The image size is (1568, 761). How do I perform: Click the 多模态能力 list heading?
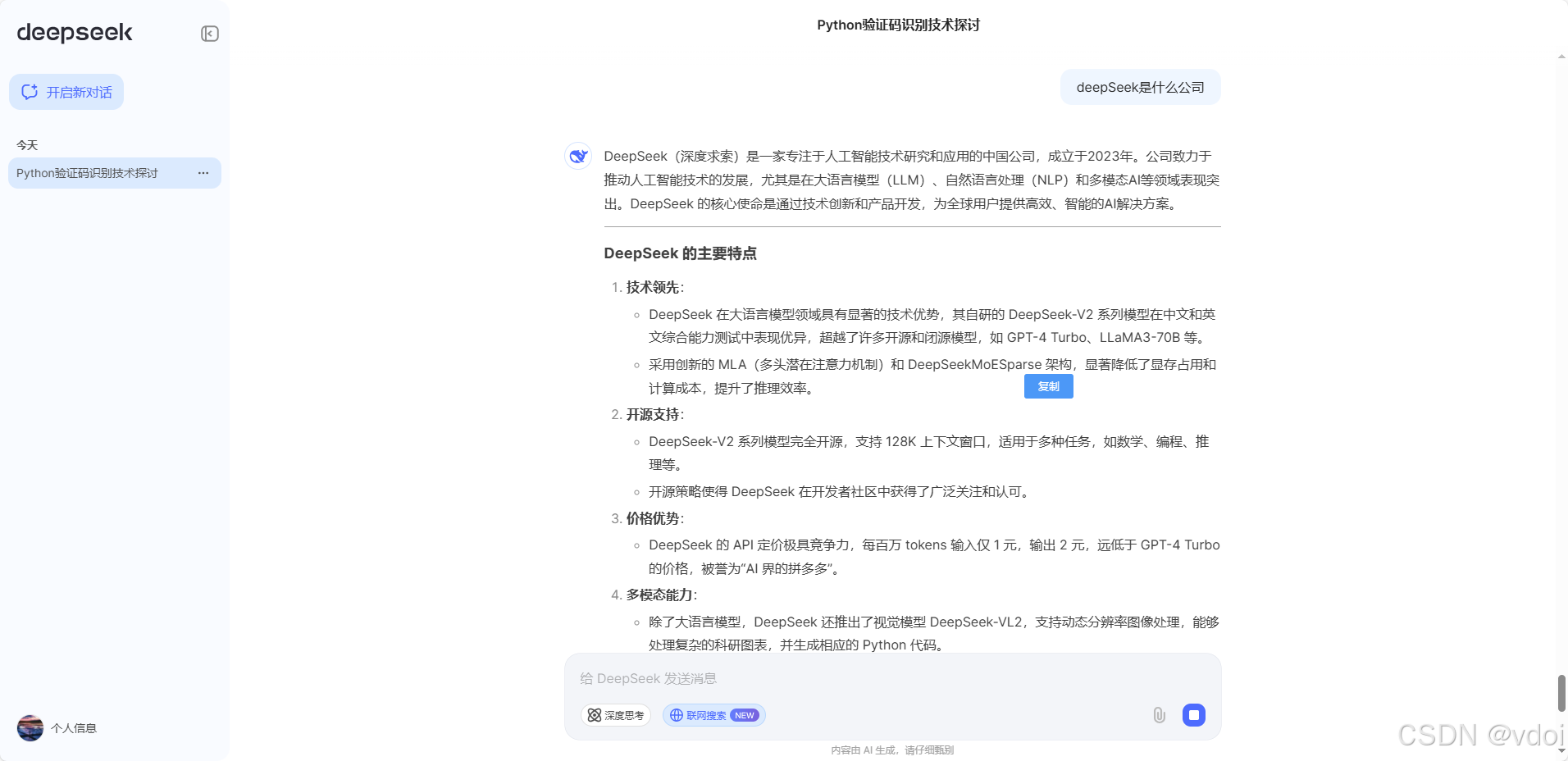coord(659,595)
